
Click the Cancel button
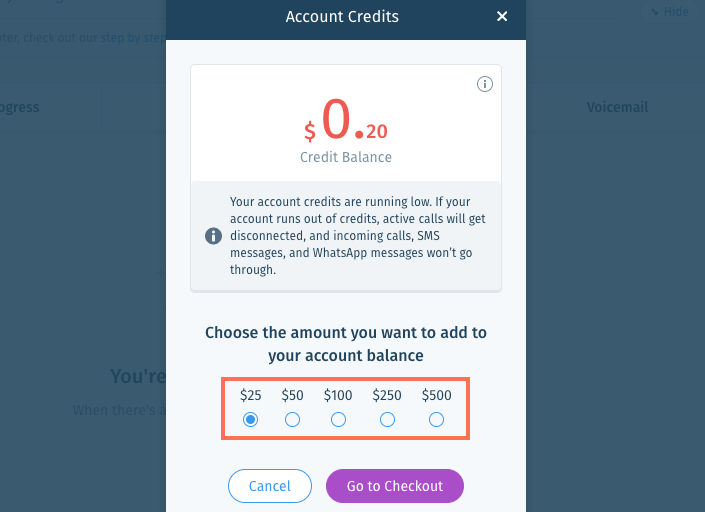270,486
